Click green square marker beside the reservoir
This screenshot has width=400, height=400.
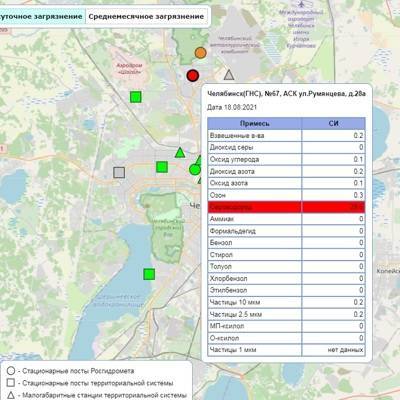(x=149, y=274)
